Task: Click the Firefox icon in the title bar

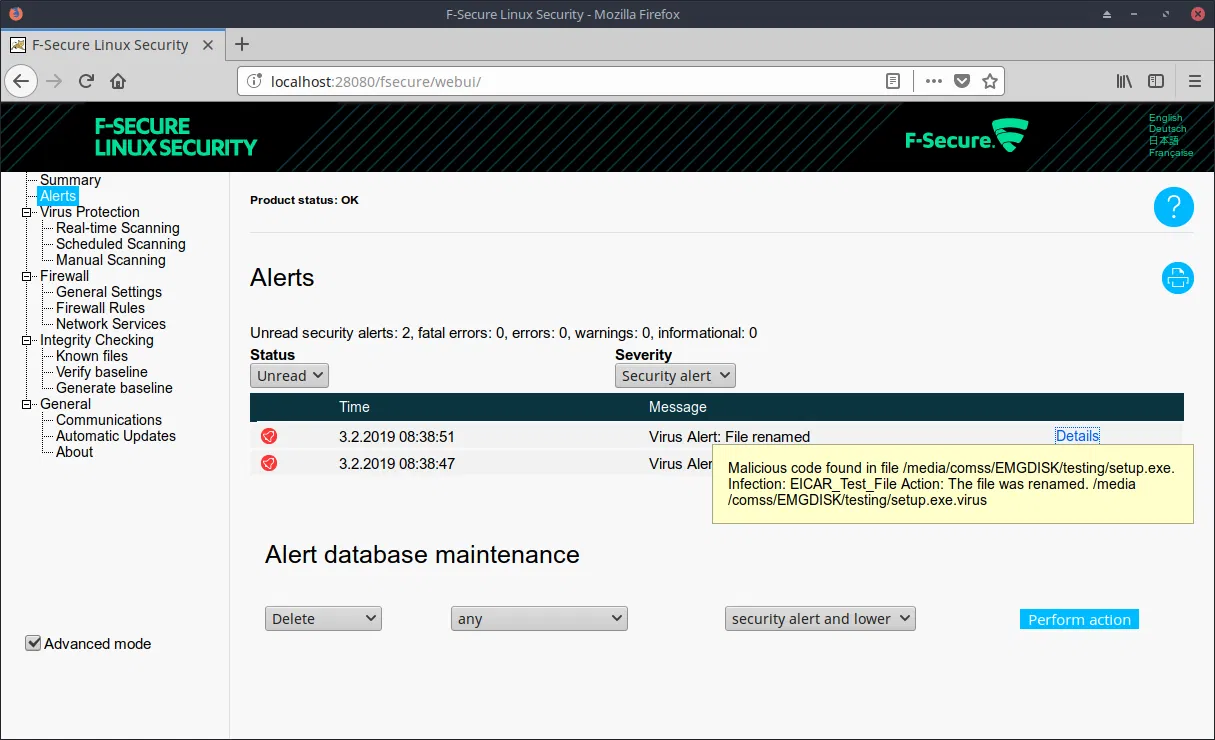Action: [x=15, y=14]
